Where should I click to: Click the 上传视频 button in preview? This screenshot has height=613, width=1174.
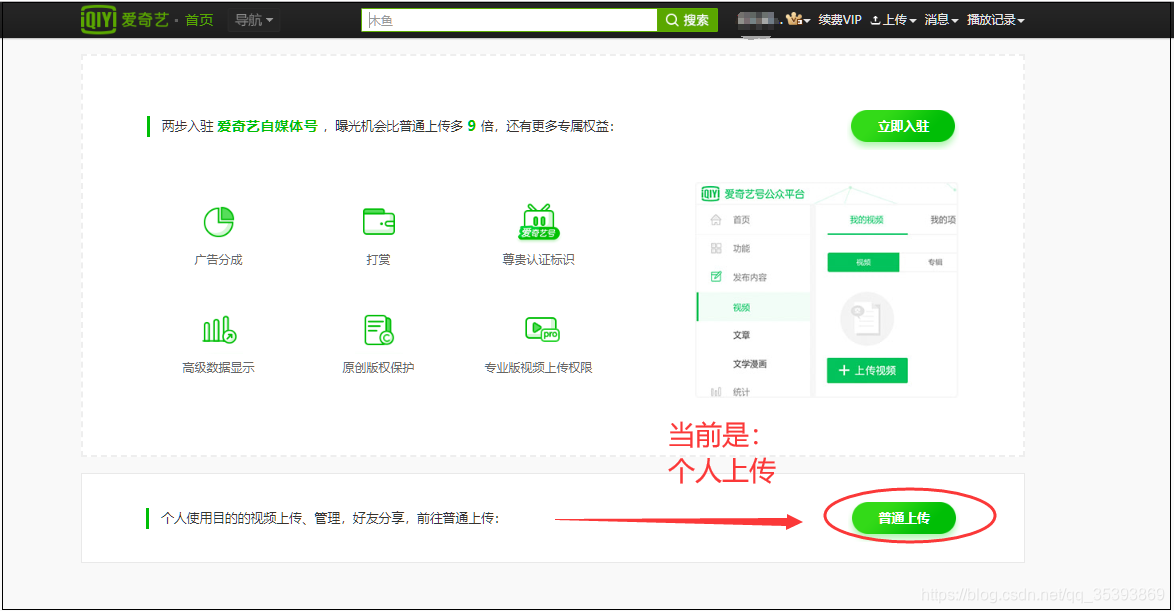point(867,370)
